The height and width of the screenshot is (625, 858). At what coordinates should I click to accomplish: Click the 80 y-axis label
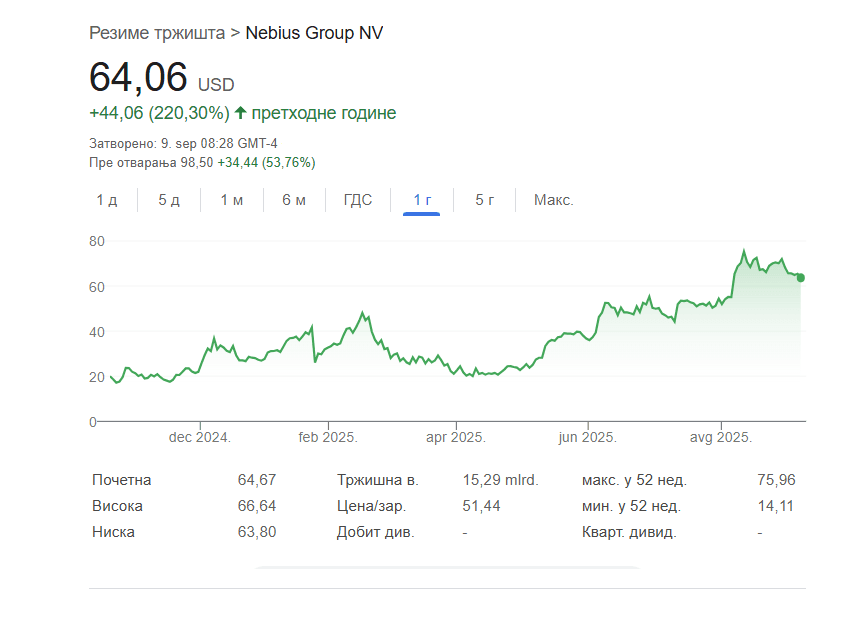point(97,241)
